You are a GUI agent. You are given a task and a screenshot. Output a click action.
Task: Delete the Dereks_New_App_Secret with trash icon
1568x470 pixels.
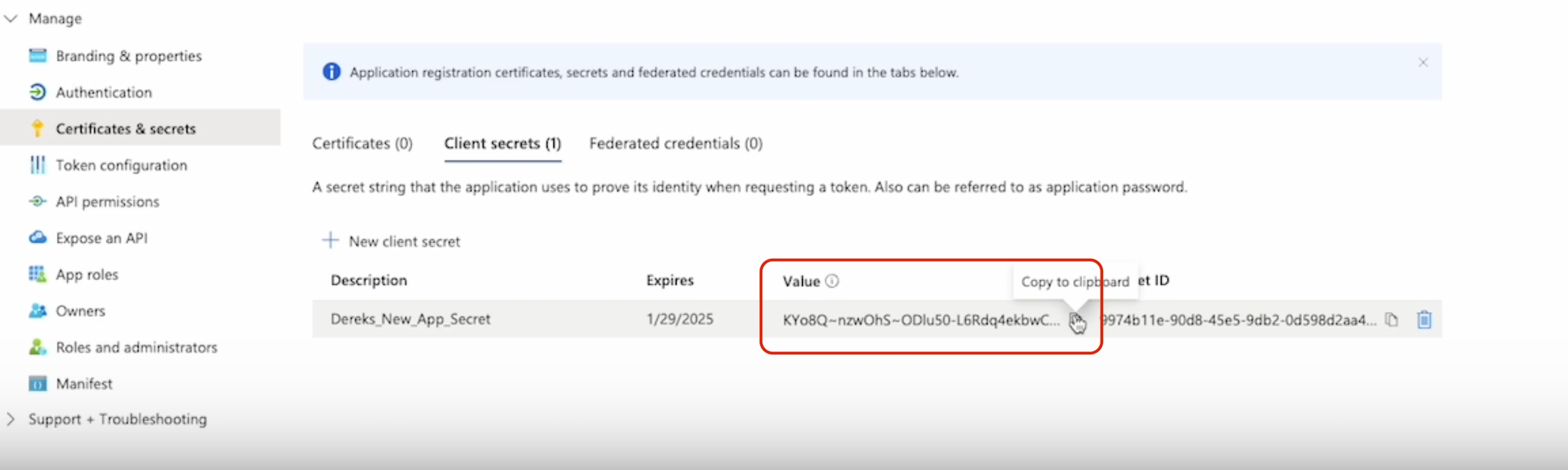(1424, 320)
